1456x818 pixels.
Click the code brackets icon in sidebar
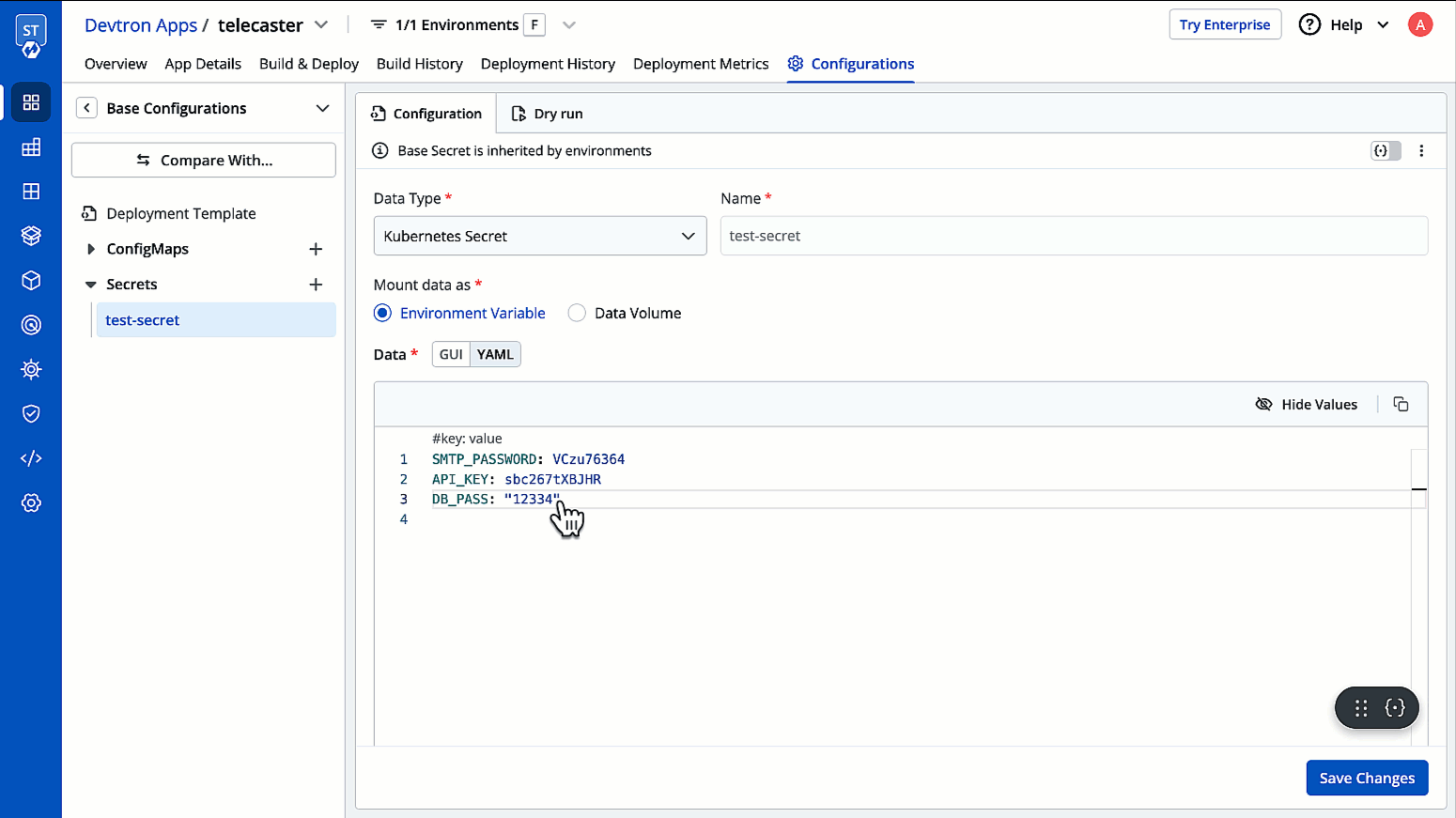[x=31, y=458]
